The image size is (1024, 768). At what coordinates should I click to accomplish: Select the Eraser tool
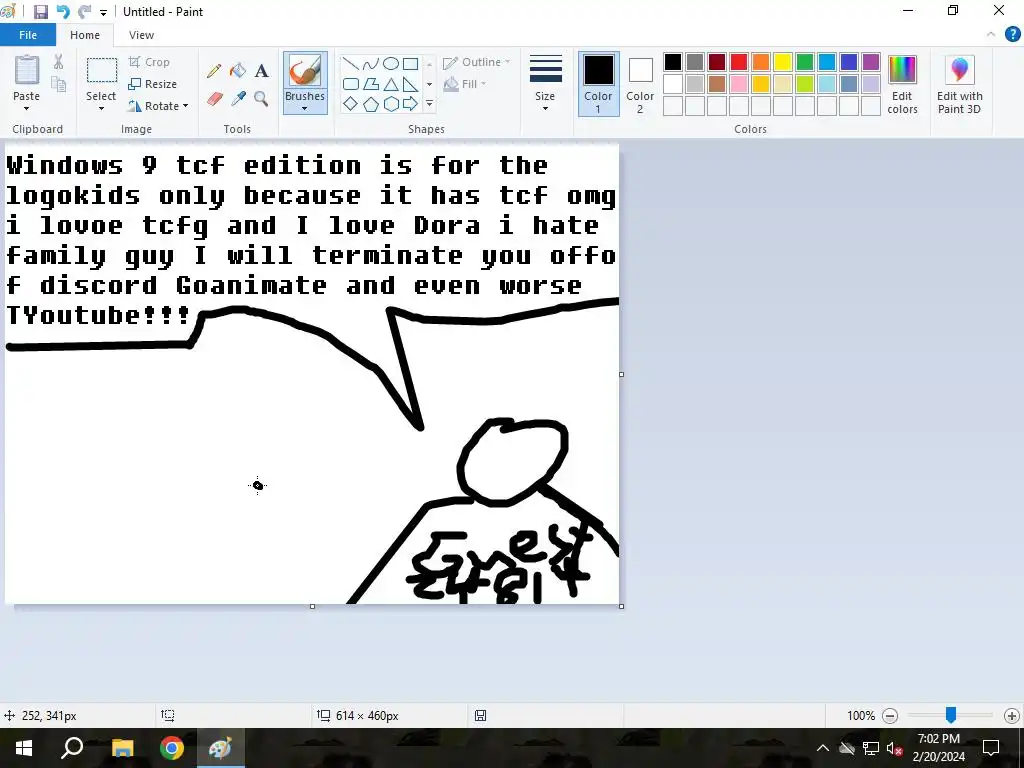point(215,99)
